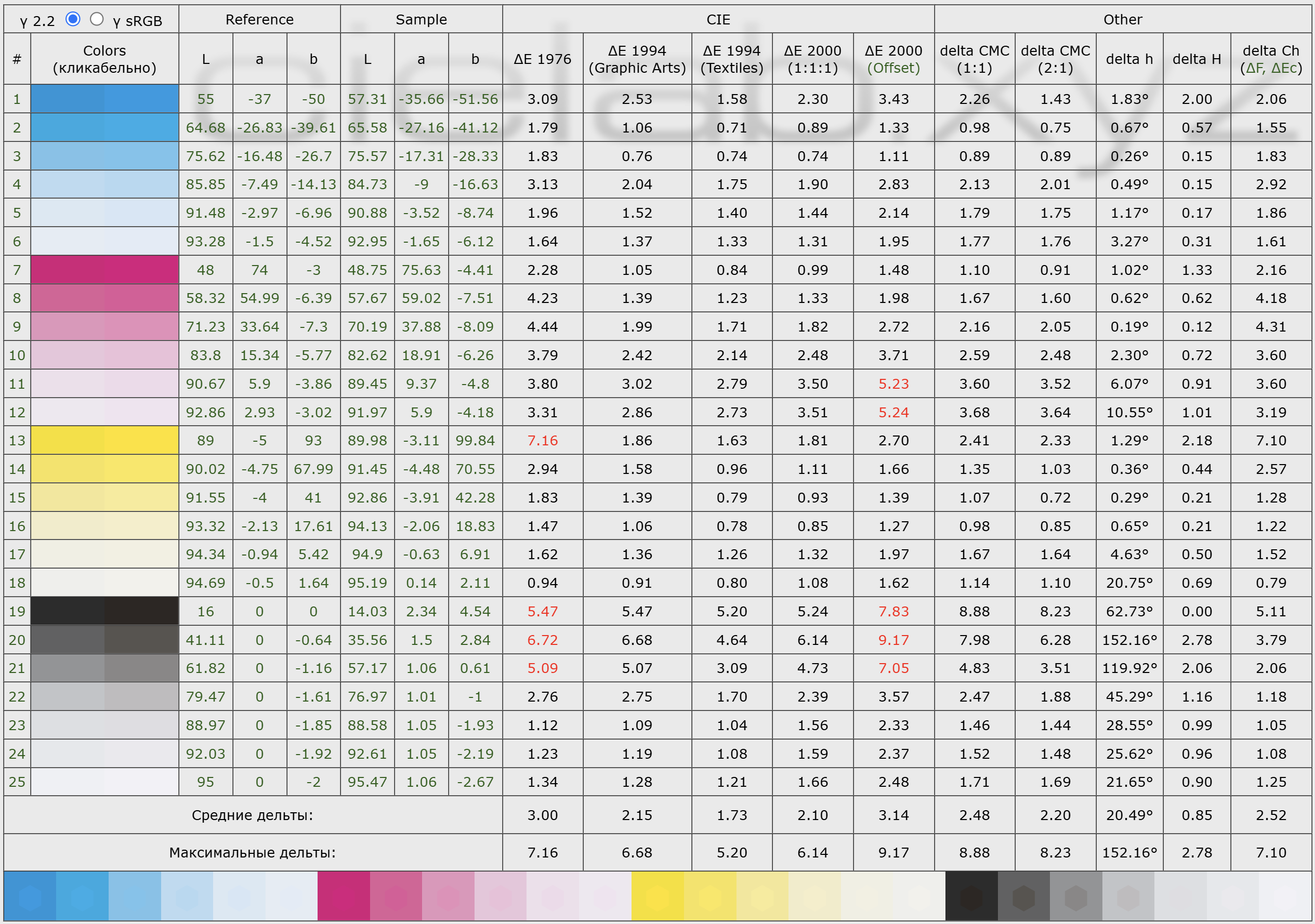Click the black tile in bottom color strip
1315x924 pixels.
coord(971,896)
